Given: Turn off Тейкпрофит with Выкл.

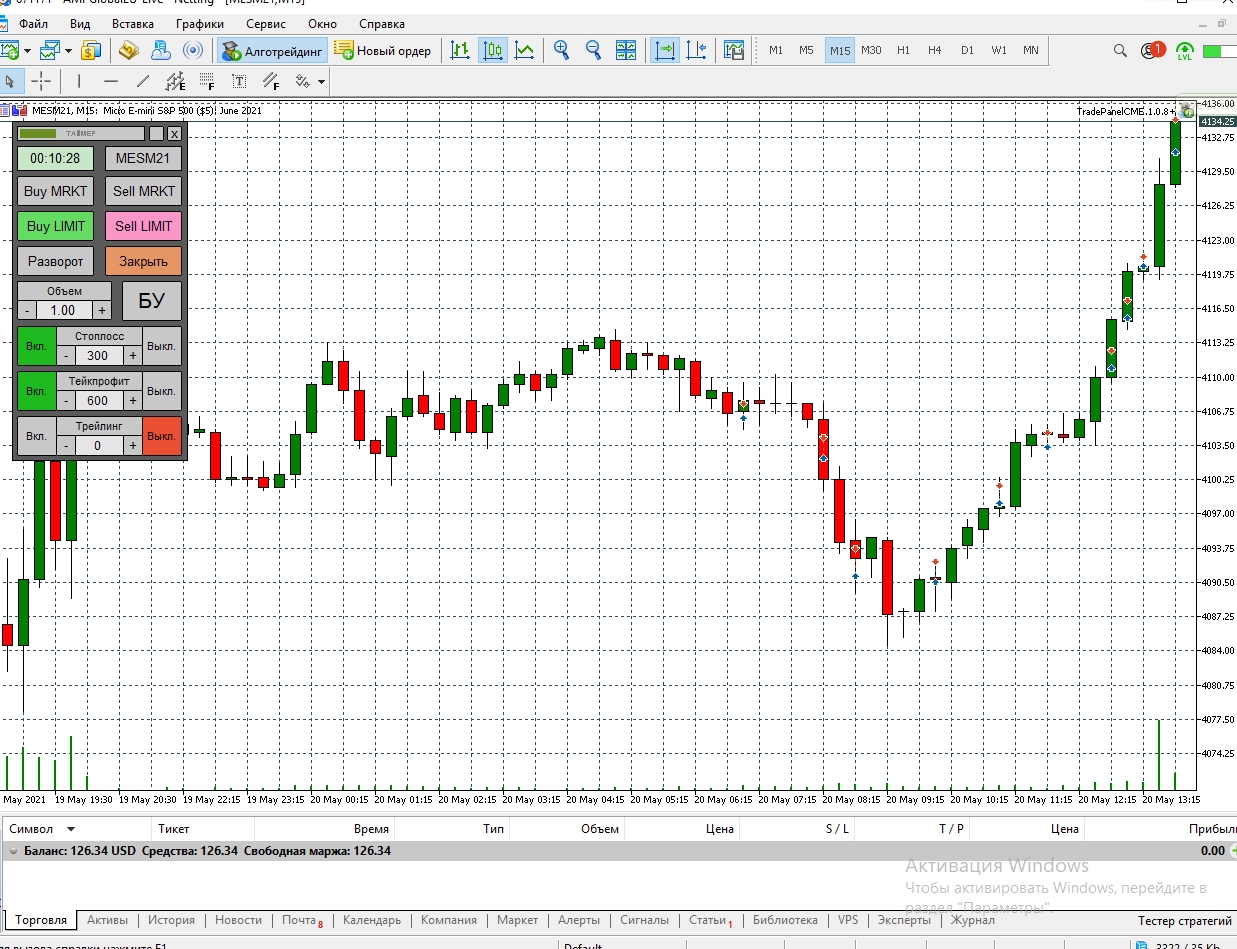Looking at the screenshot, I should tap(162, 391).
